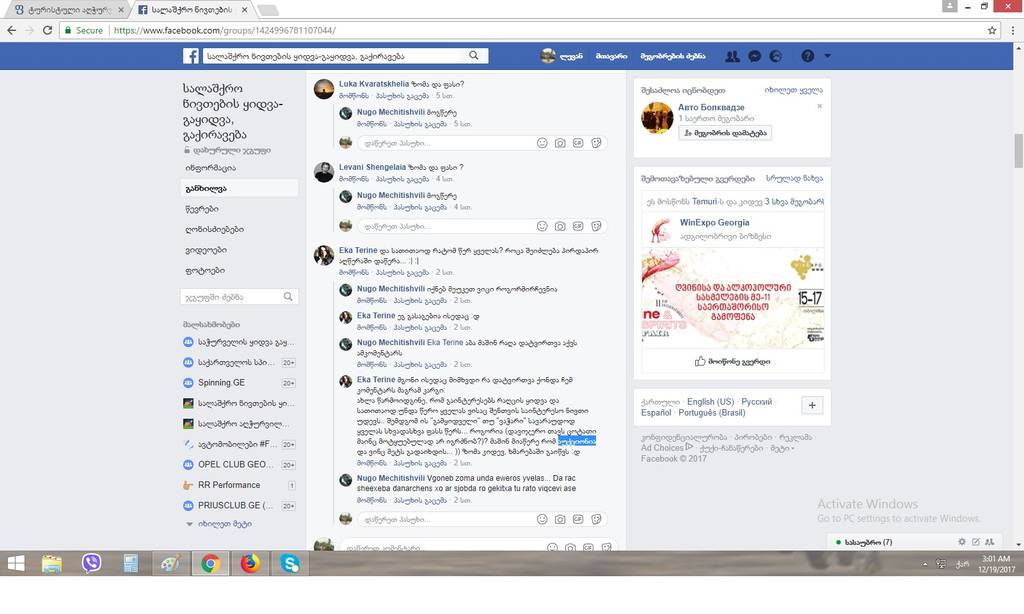
Task: Open Chrome menu three dots icon
Action: click(x=1013, y=30)
